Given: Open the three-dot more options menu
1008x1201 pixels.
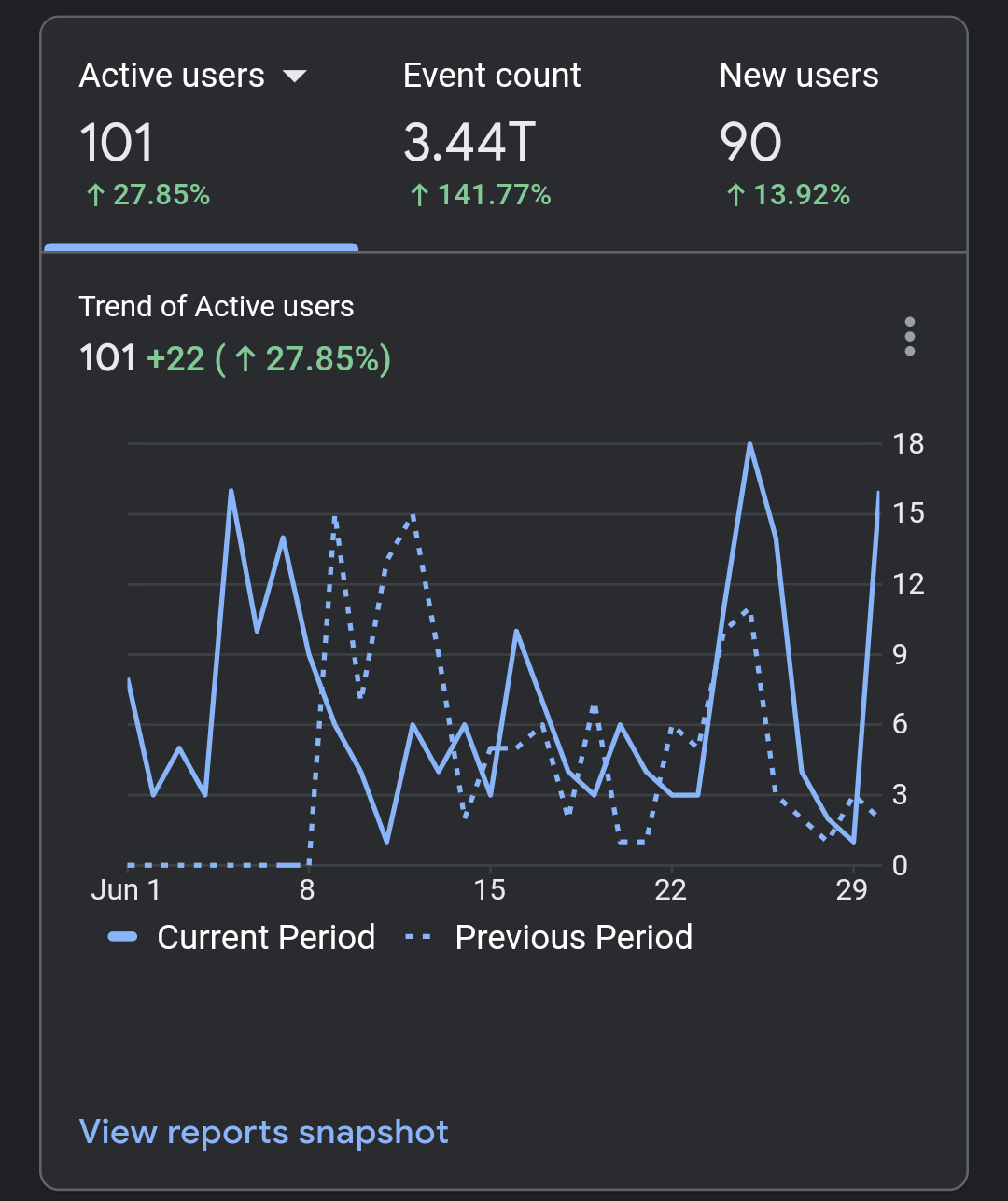Looking at the screenshot, I should [909, 336].
